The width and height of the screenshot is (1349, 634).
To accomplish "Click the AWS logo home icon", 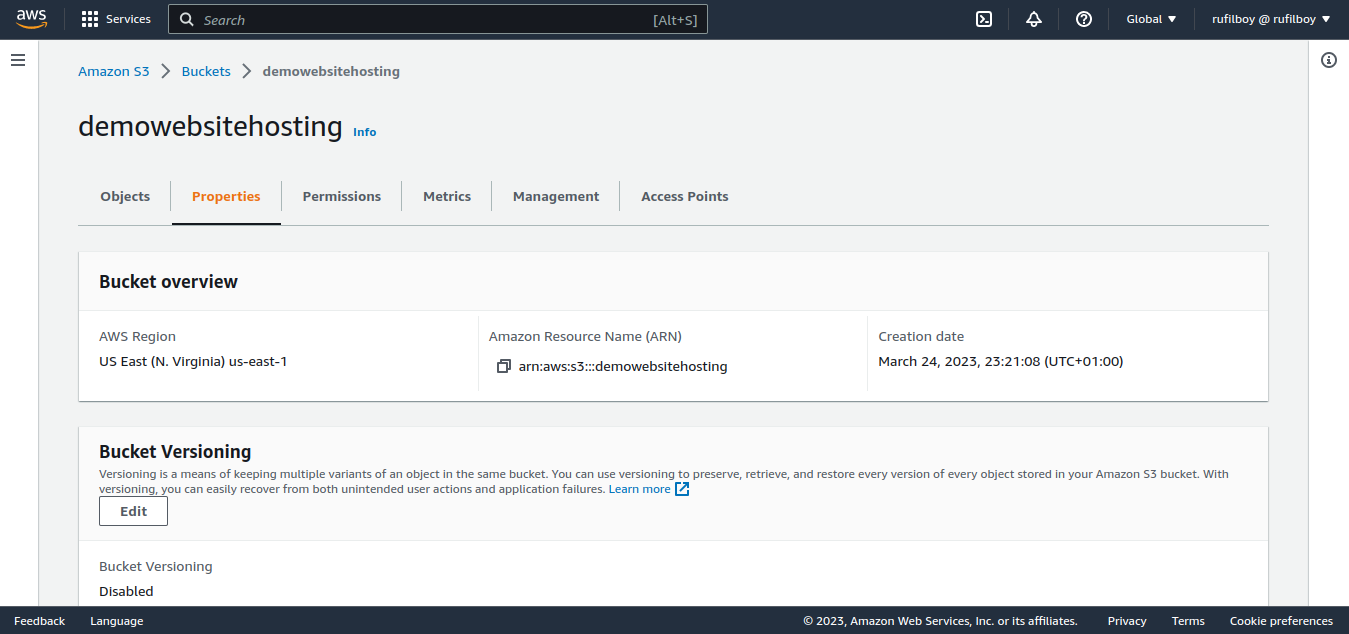I will pos(32,19).
